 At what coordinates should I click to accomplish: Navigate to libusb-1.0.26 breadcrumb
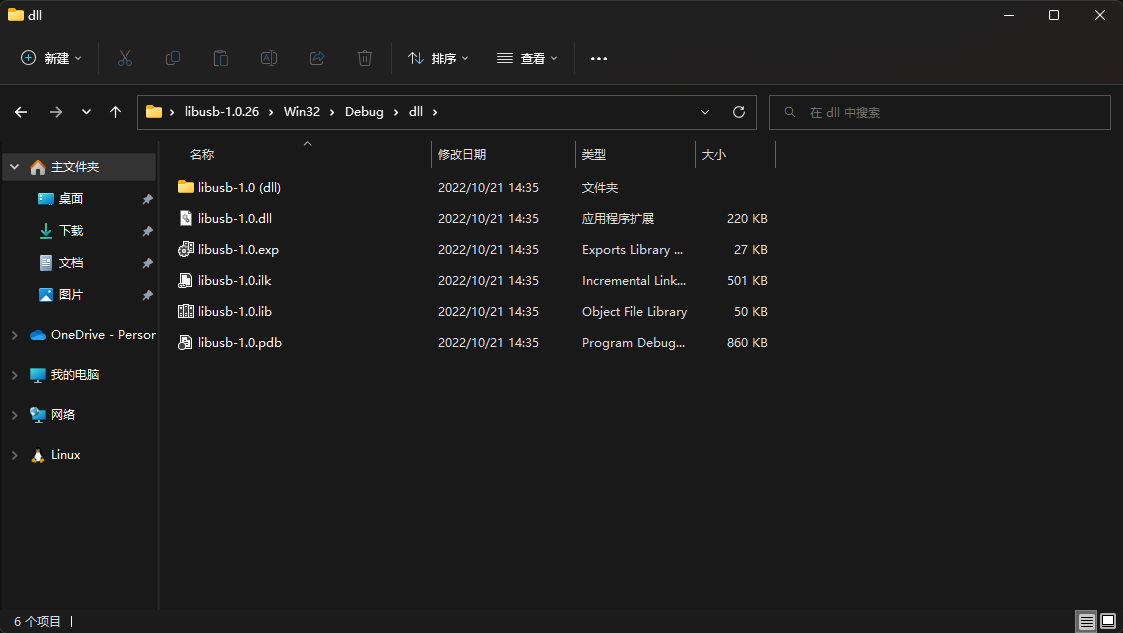(222, 112)
